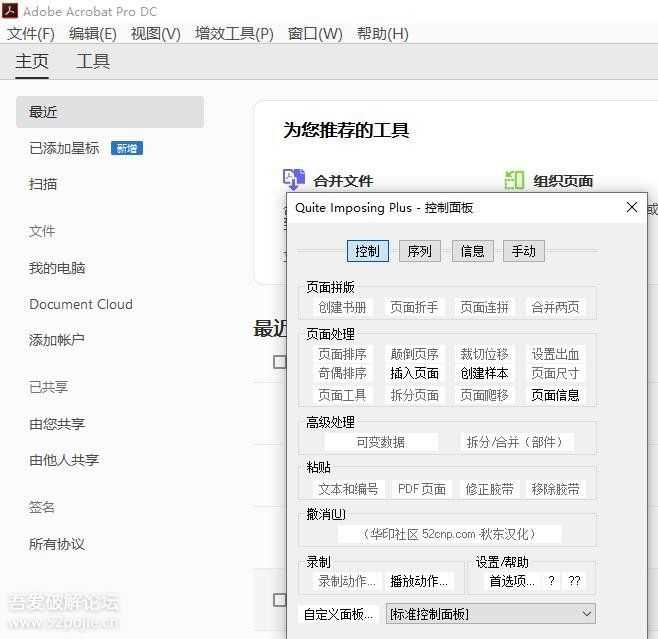Click the 插入页面 button
This screenshot has width=658, height=639.
click(414, 373)
